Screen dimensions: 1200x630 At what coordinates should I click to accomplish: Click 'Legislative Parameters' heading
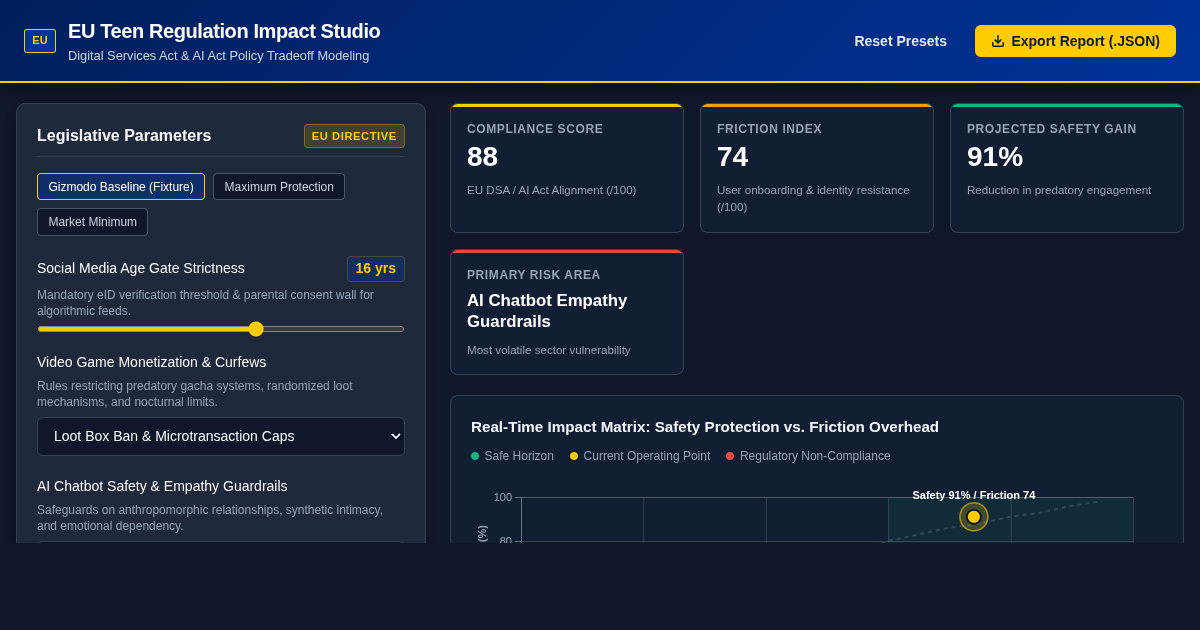[124, 136]
